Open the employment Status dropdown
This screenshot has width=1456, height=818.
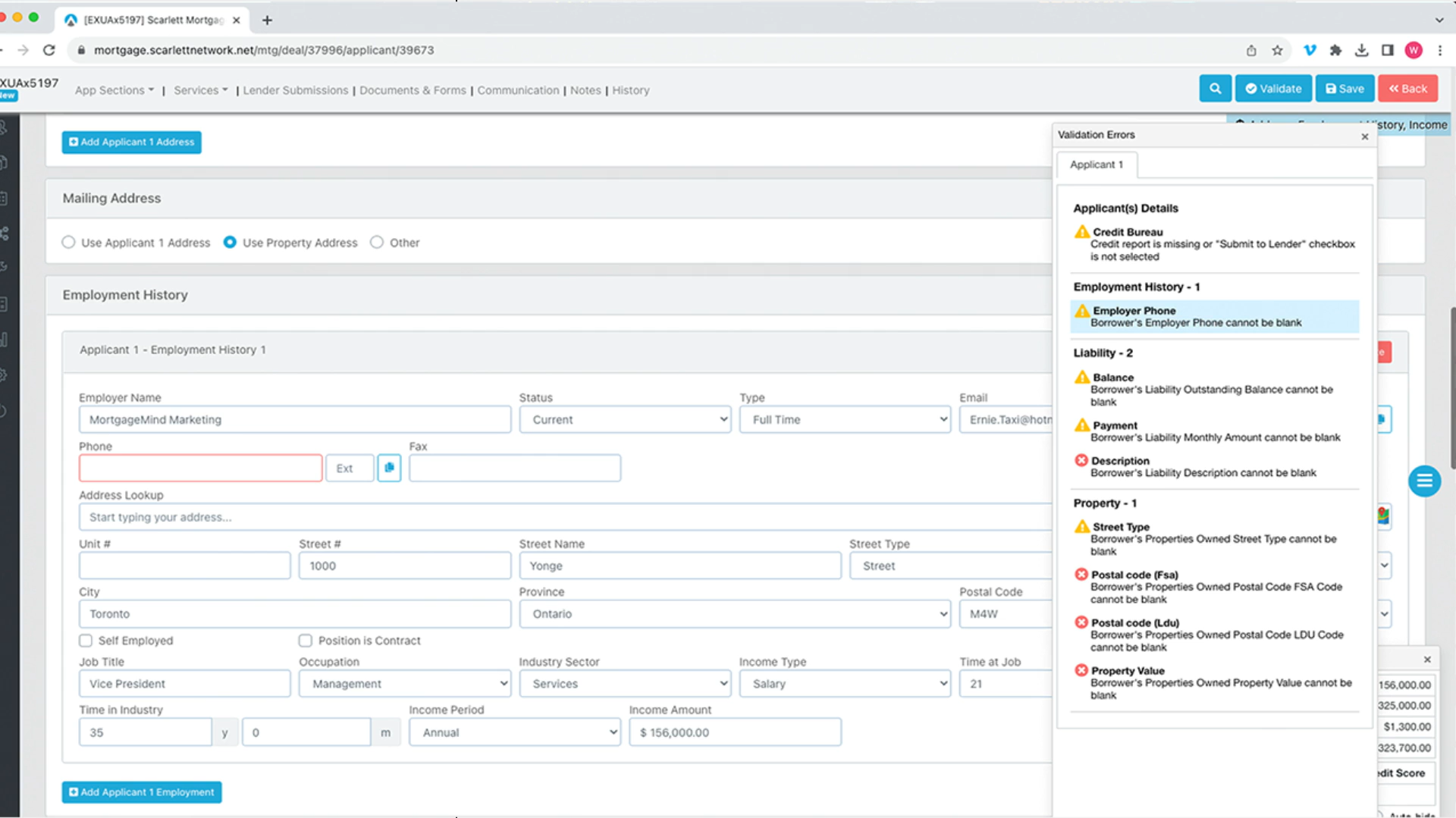[625, 419]
